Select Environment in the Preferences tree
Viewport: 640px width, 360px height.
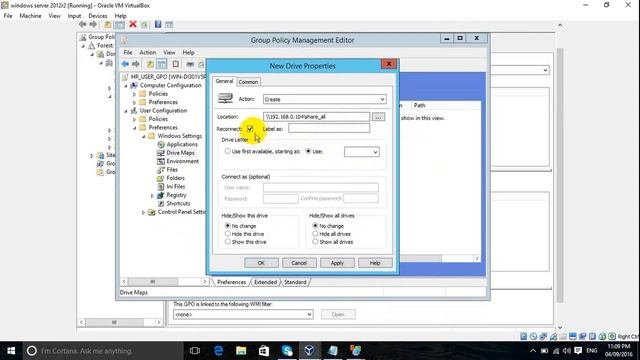tap(182, 161)
